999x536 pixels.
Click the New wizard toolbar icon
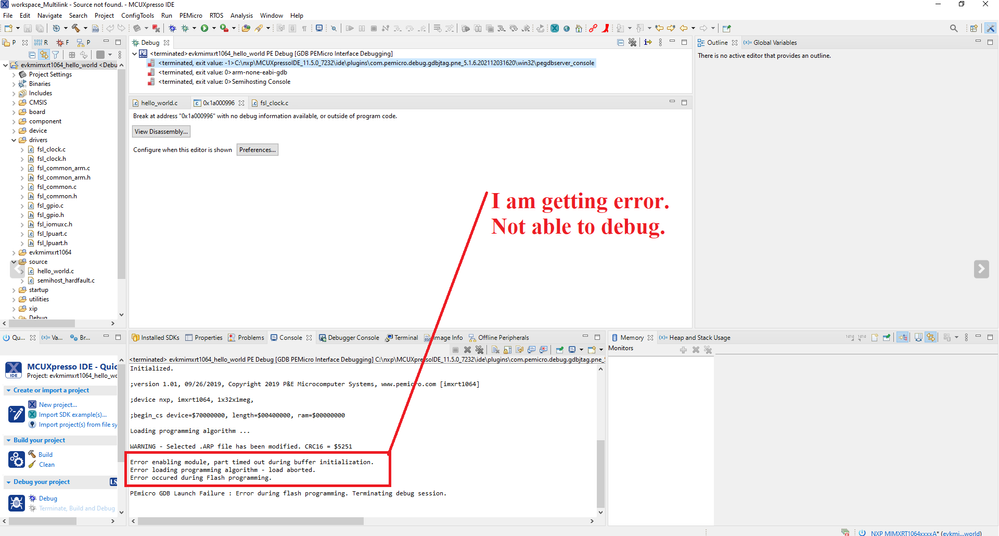[8, 28]
